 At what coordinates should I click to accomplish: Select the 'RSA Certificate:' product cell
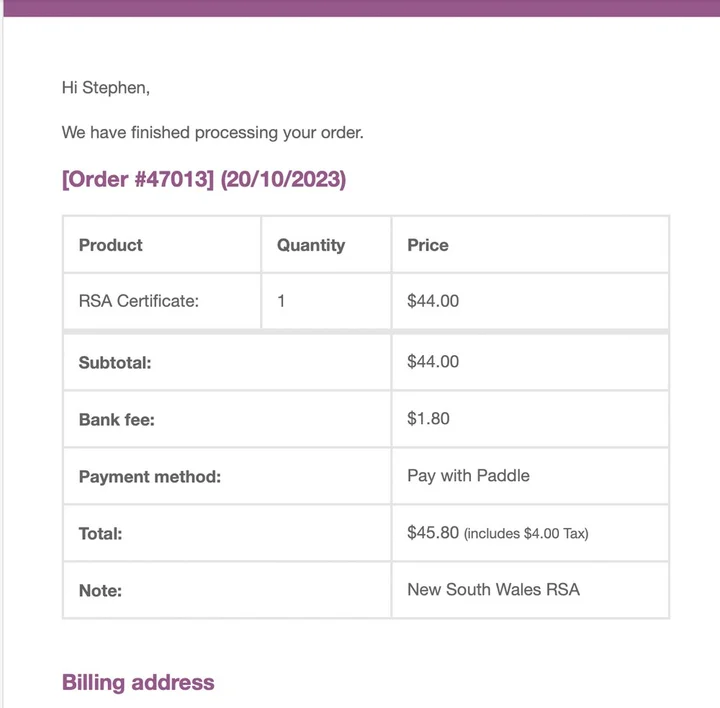(139, 301)
